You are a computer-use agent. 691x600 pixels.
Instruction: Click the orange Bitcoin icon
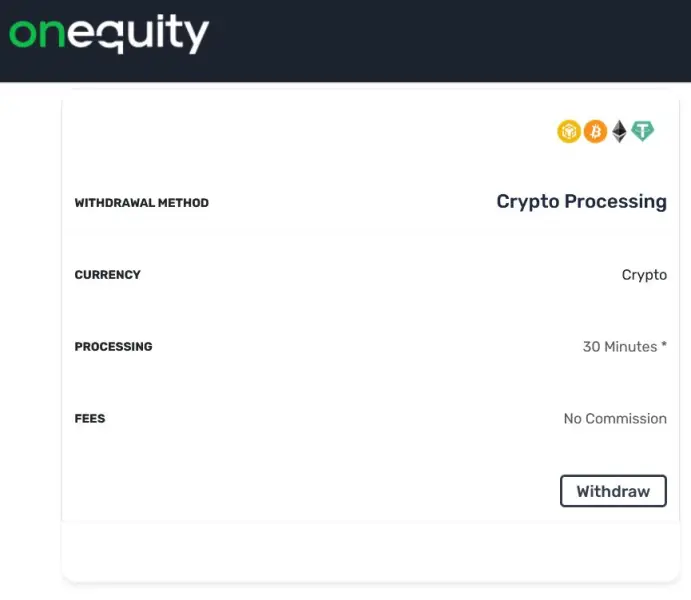[595, 131]
